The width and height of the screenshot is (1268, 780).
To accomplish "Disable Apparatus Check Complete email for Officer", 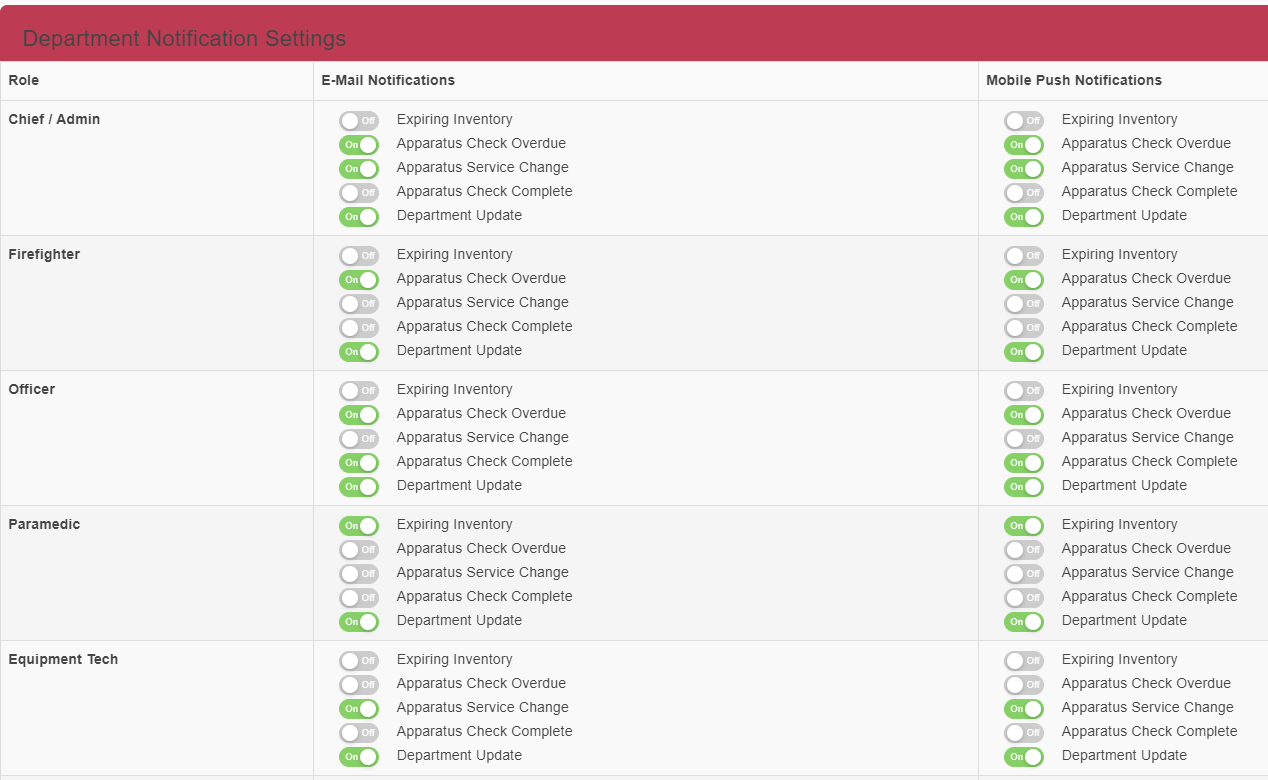I will (x=358, y=462).
